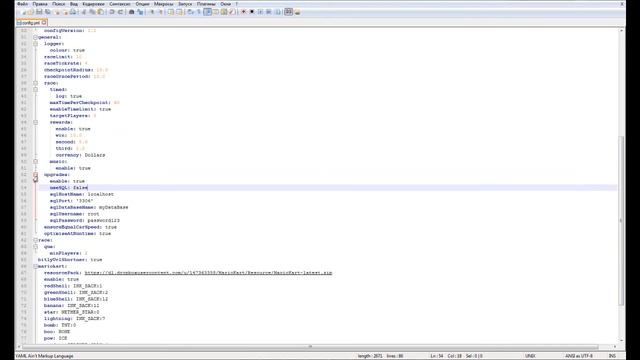Collapse the music: fold marker
The height and width of the screenshot is (360, 640).
click(35, 162)
